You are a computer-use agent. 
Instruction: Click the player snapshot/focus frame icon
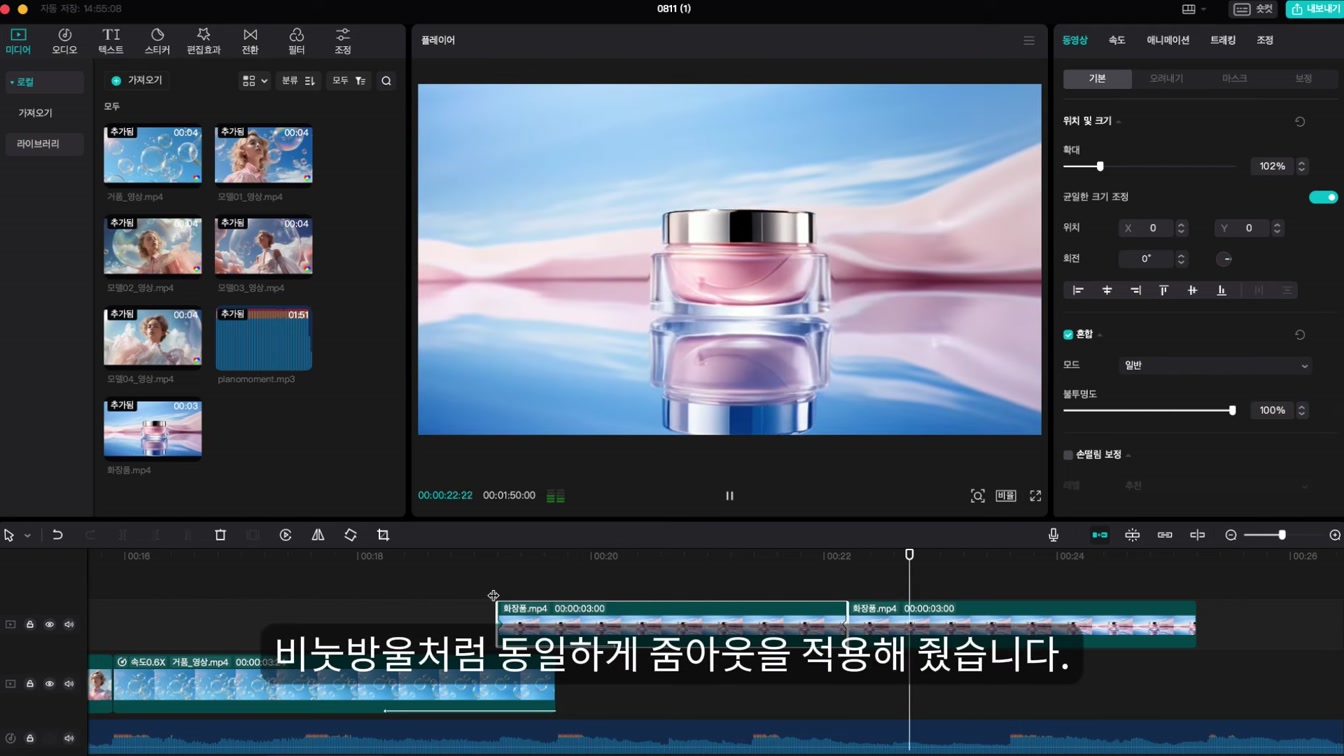point(977,496)
